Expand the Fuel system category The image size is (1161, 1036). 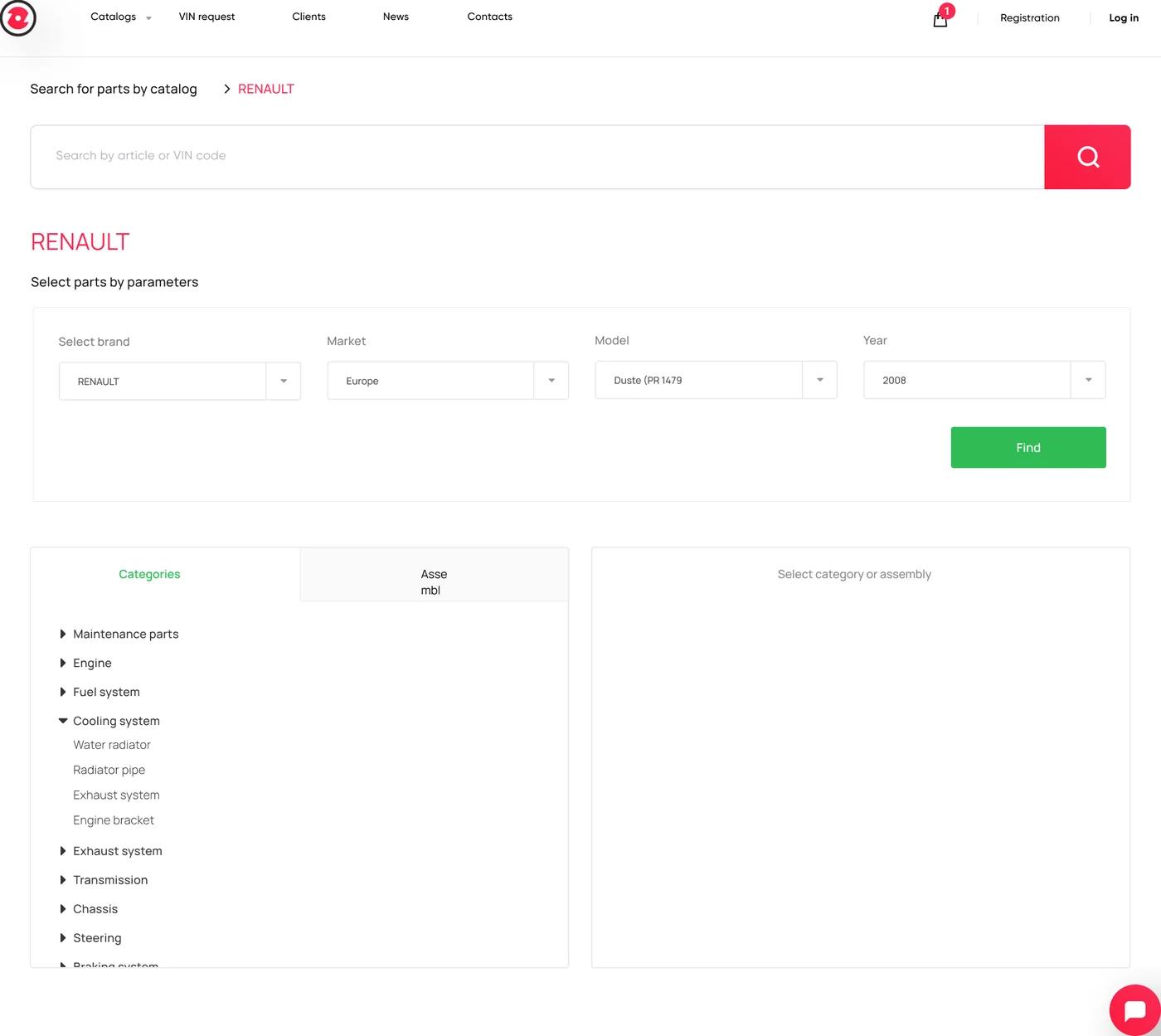(100, 692)
